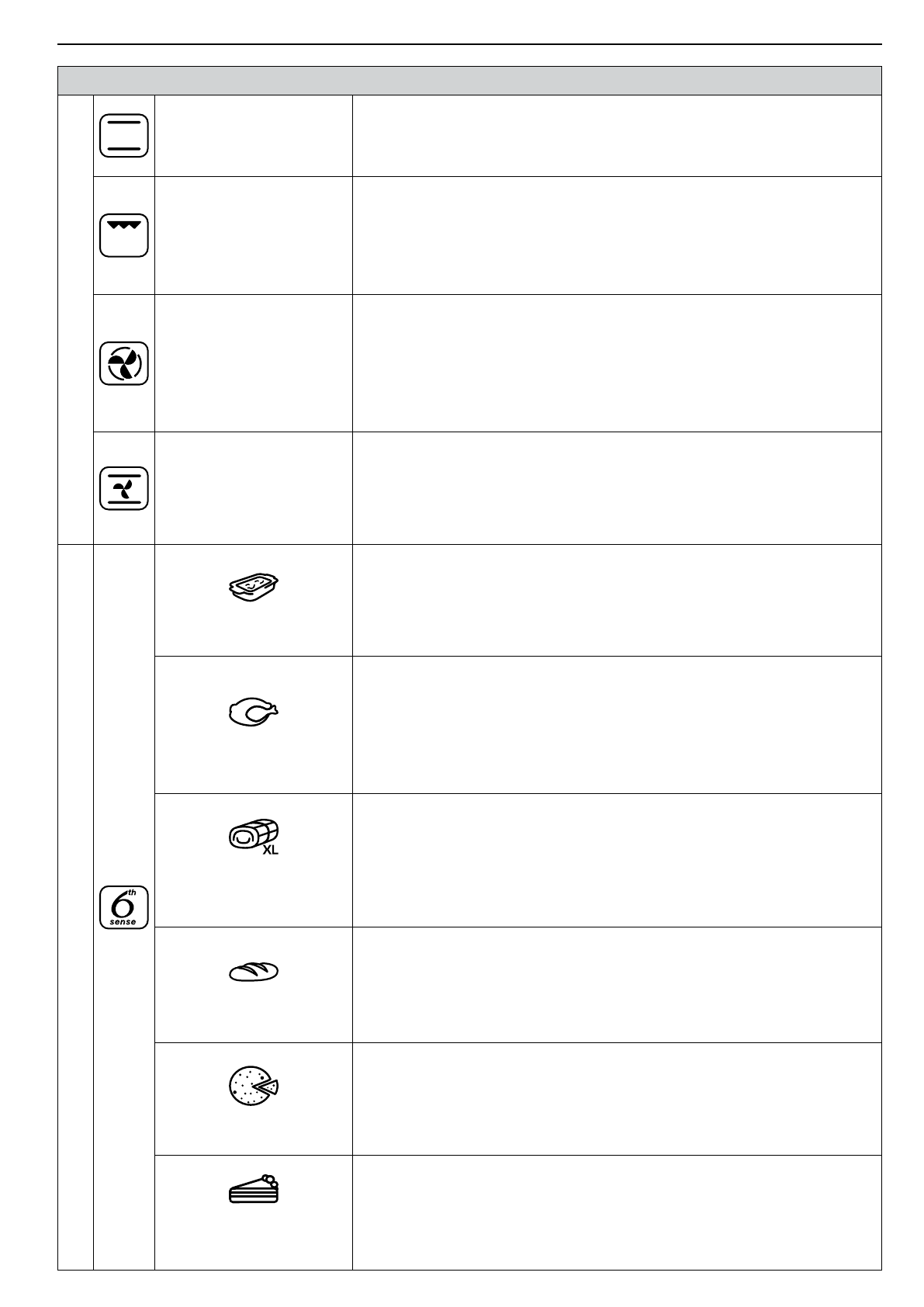Select the pizza icon
The width and height of the screenshot is (924, 1307).
(254, 1086)
